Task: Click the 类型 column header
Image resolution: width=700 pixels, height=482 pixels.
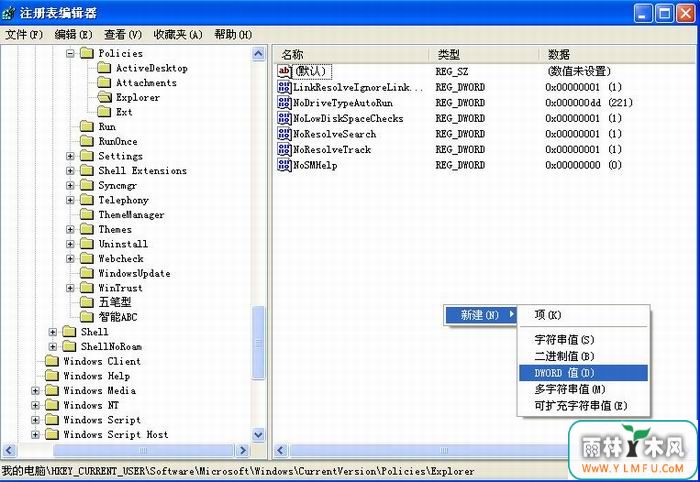Action: (x=484, y=54)
